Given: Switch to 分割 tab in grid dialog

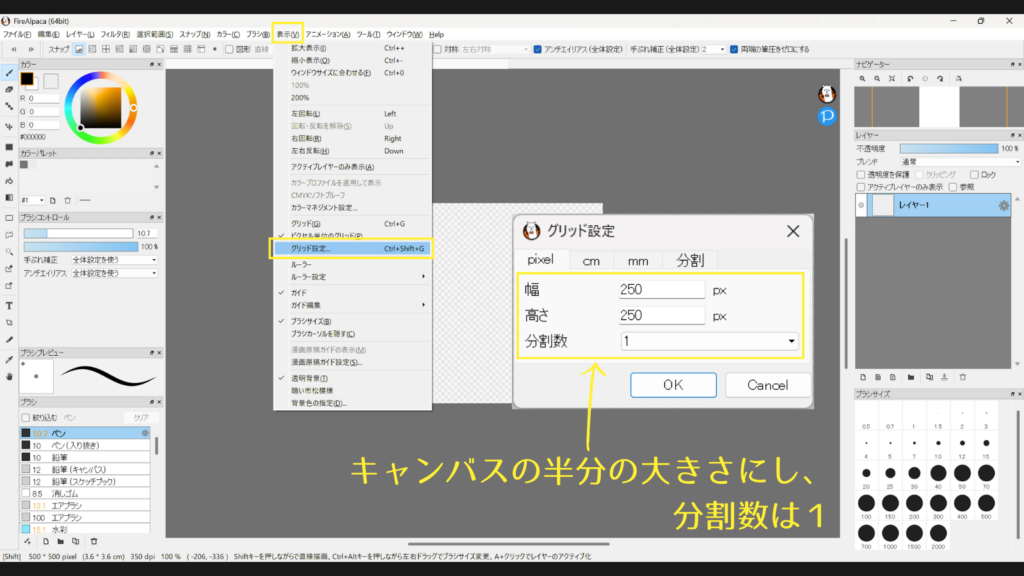Looking at the screenshot, I should [690, 261].
